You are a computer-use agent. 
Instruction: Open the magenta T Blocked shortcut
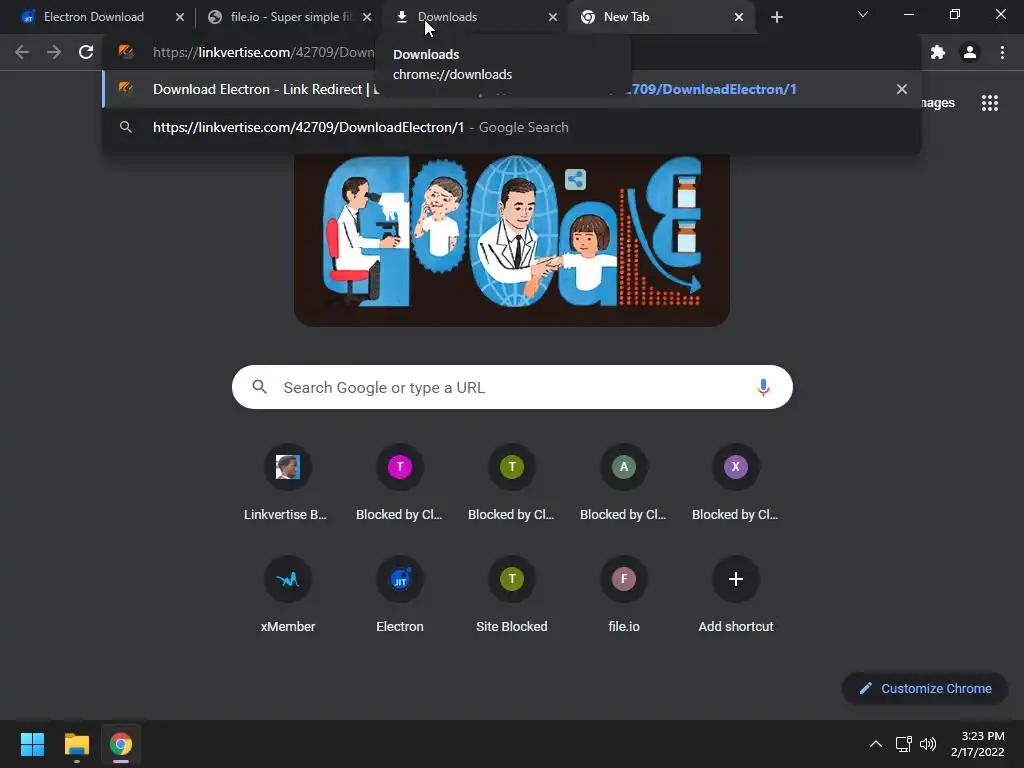pyautogui.click(x=400, y=483)
